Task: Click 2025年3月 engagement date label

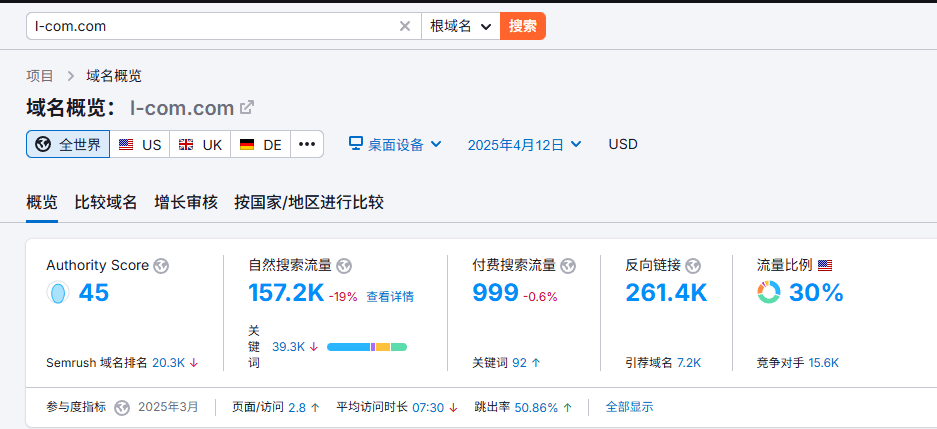Action: (x=168, y=407)
